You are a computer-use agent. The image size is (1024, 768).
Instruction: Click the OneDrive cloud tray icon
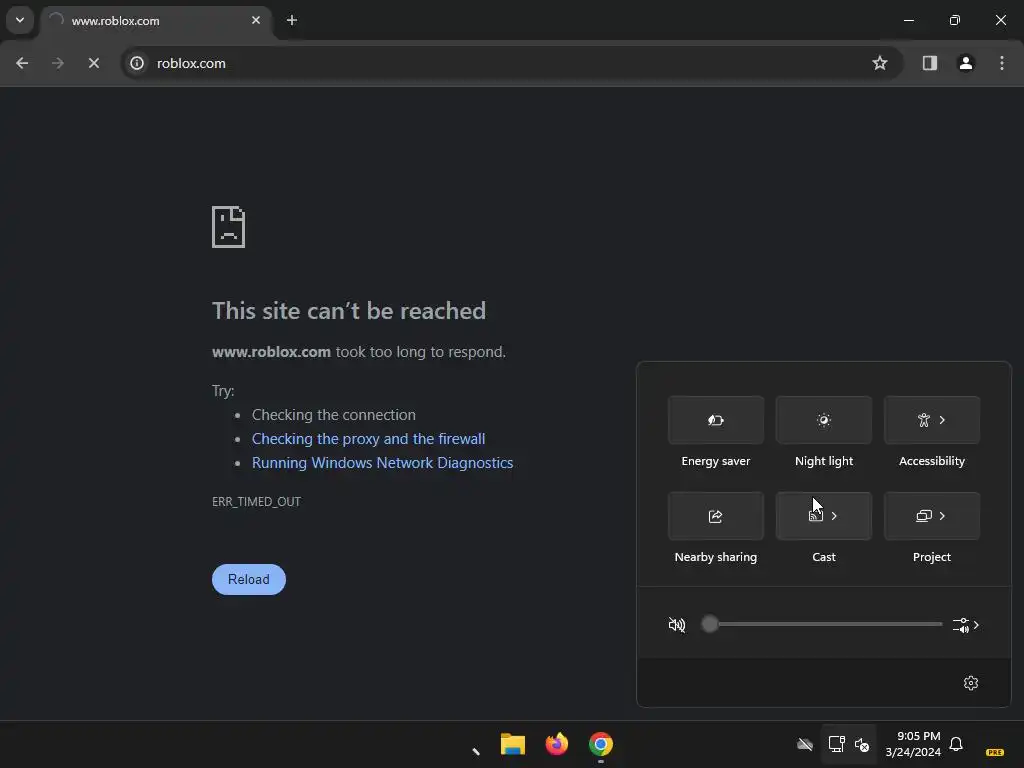(x=805, y=744)
